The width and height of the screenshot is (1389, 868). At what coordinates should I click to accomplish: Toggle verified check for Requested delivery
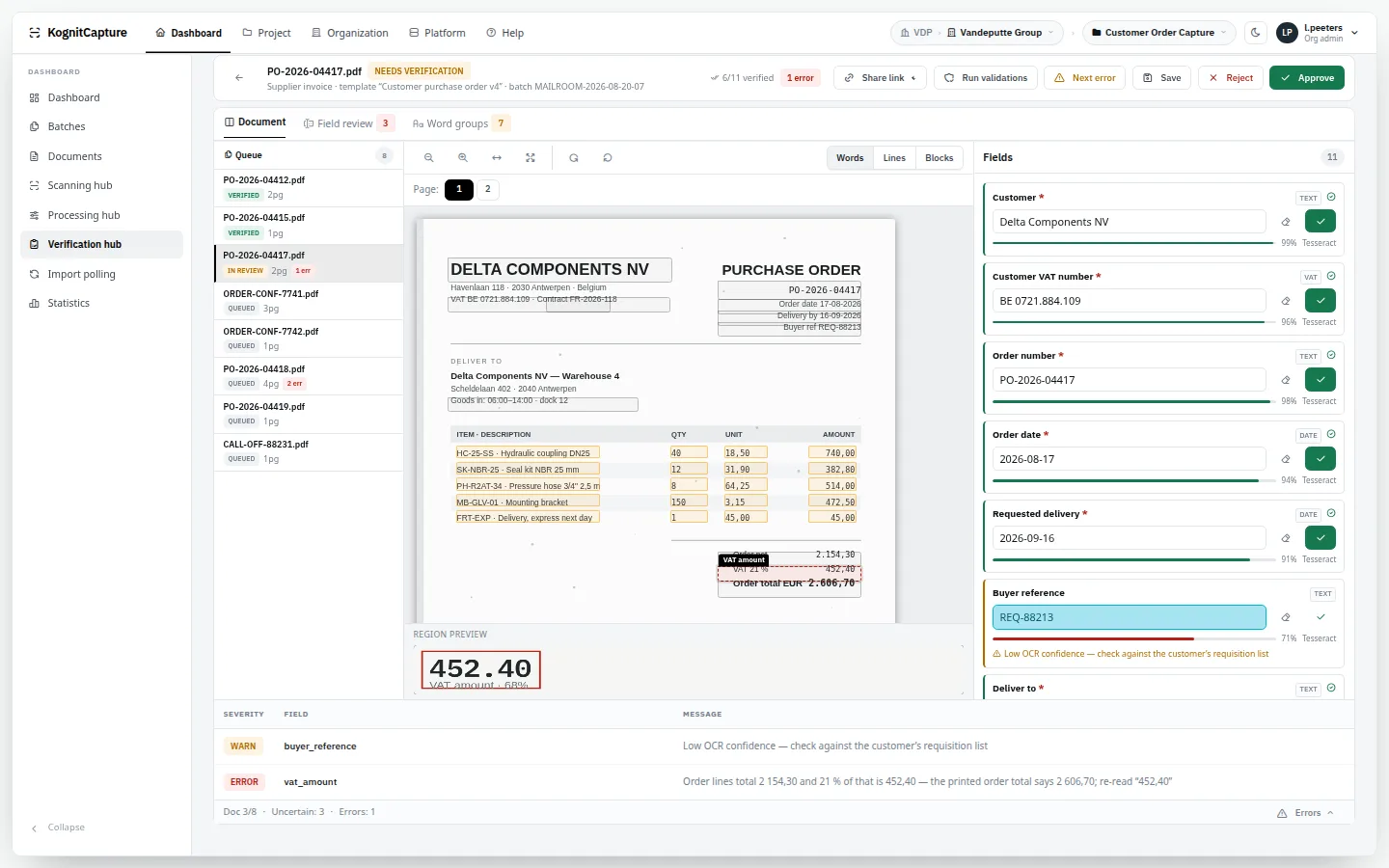coord(1321,538)
